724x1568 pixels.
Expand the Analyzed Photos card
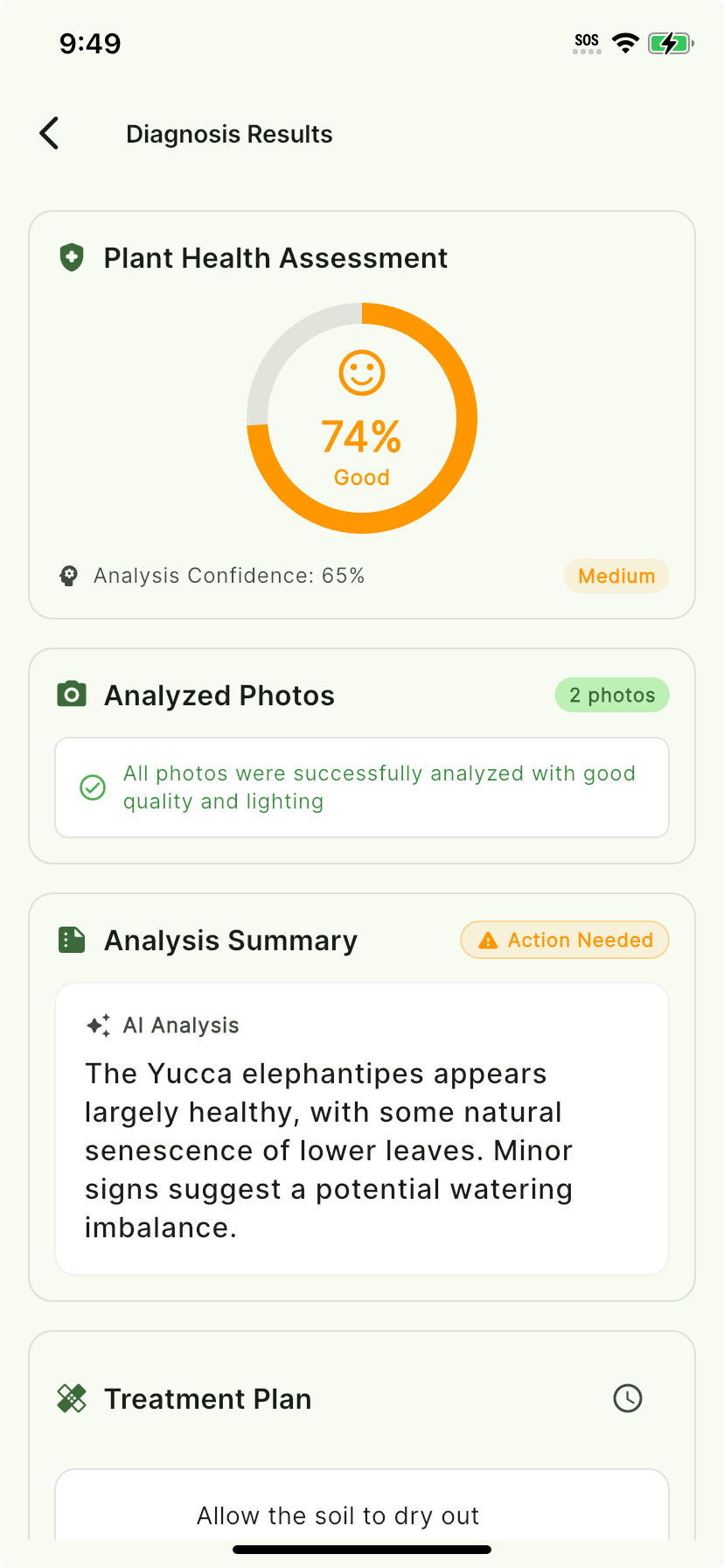click(219, 694)
